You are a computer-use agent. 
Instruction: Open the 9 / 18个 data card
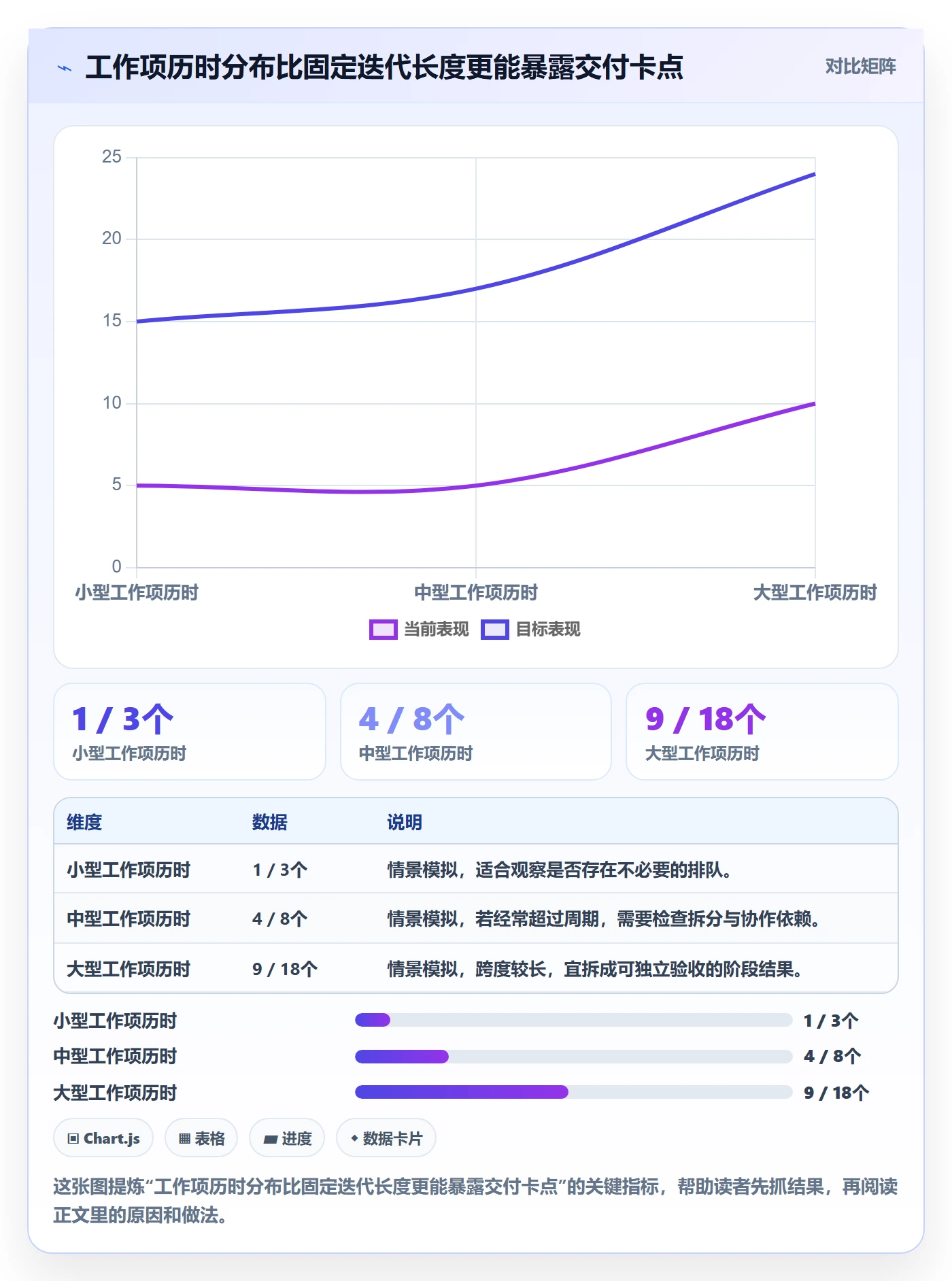pos(762,732)
